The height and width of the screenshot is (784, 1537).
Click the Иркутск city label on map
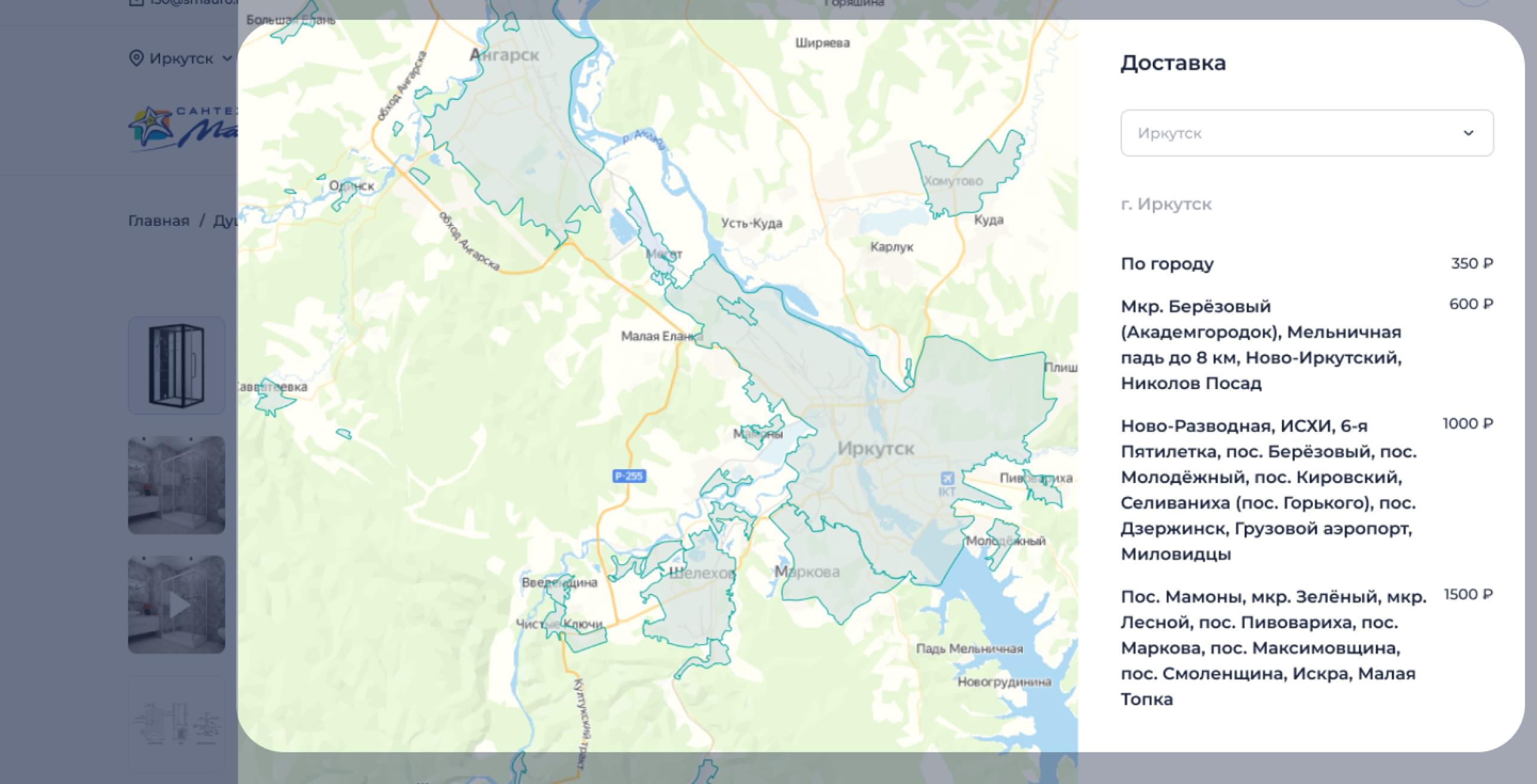pyautogui.click(x=875, y=449)
